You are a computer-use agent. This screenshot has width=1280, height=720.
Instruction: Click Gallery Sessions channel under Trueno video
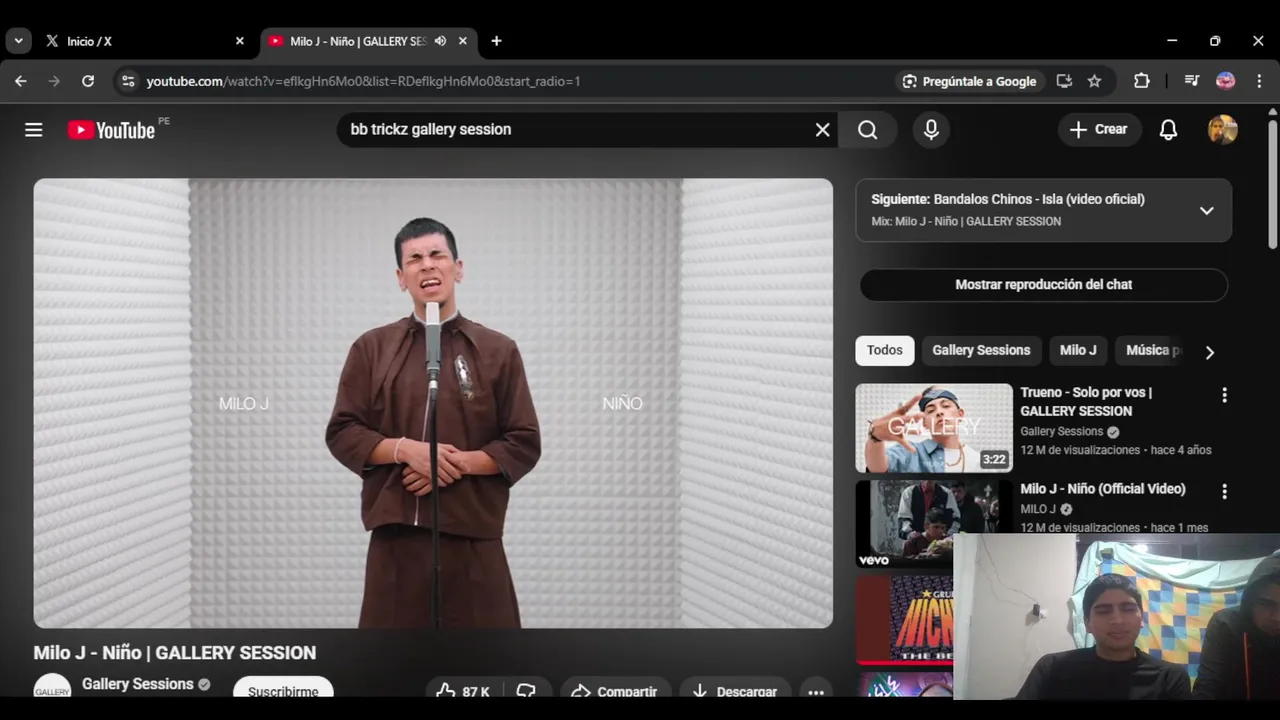click(1061, 431)
